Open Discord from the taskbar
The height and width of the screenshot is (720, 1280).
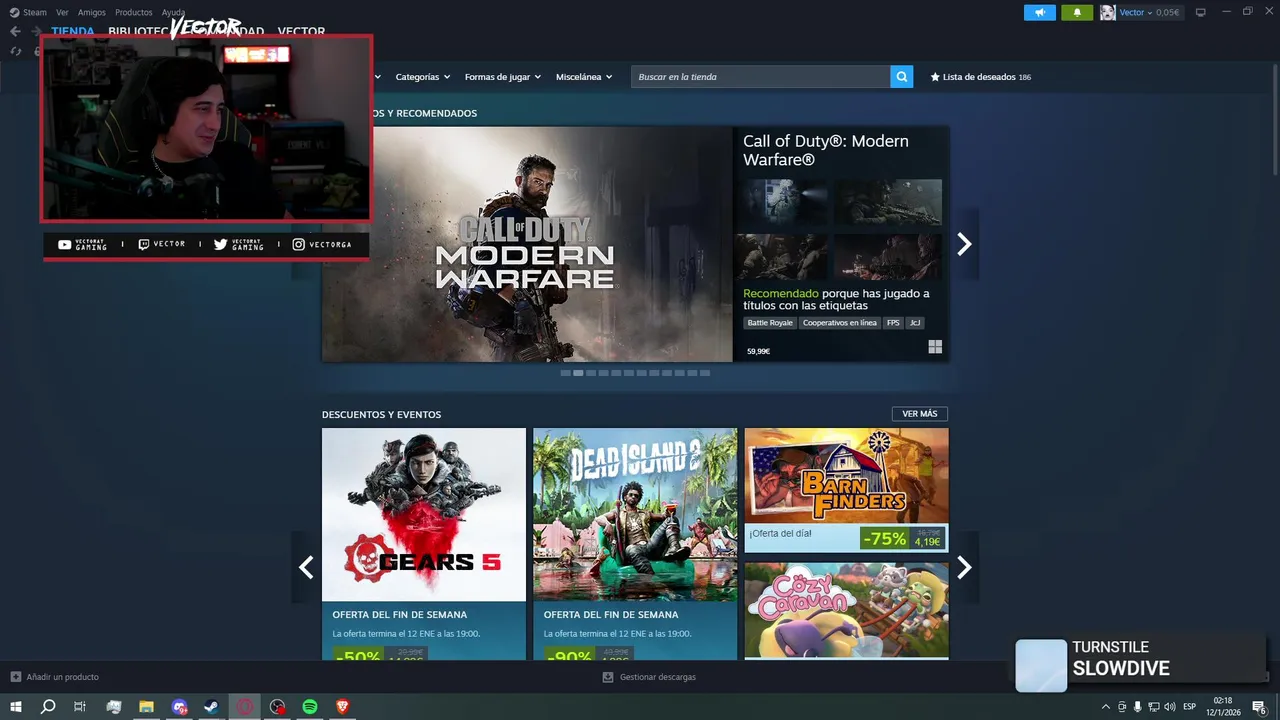click(179, 707)
